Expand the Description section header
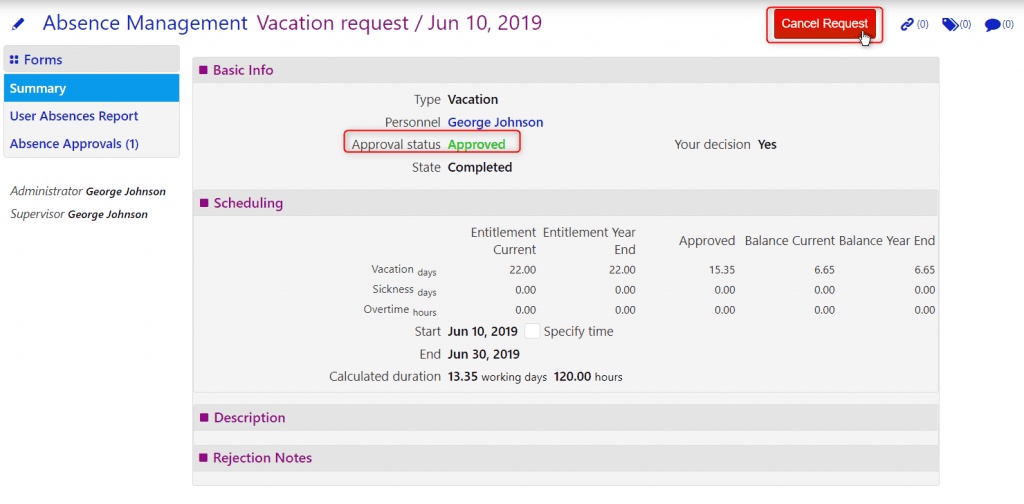 (566, 418)
